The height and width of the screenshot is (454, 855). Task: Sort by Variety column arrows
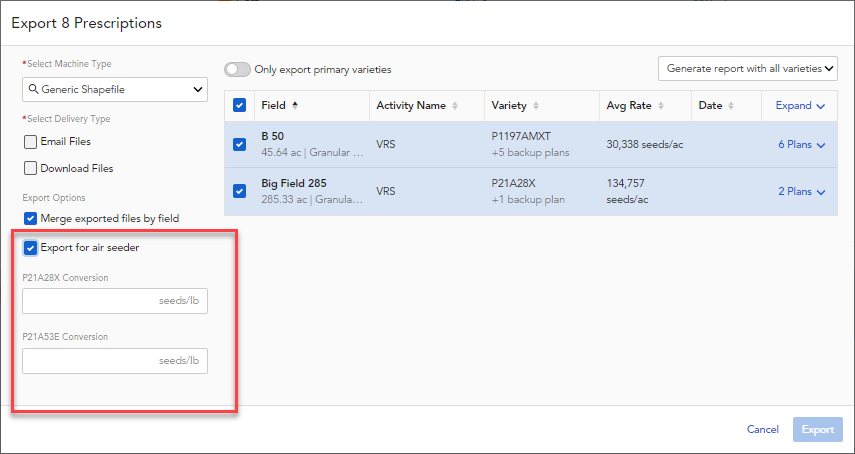click(537, 106)
